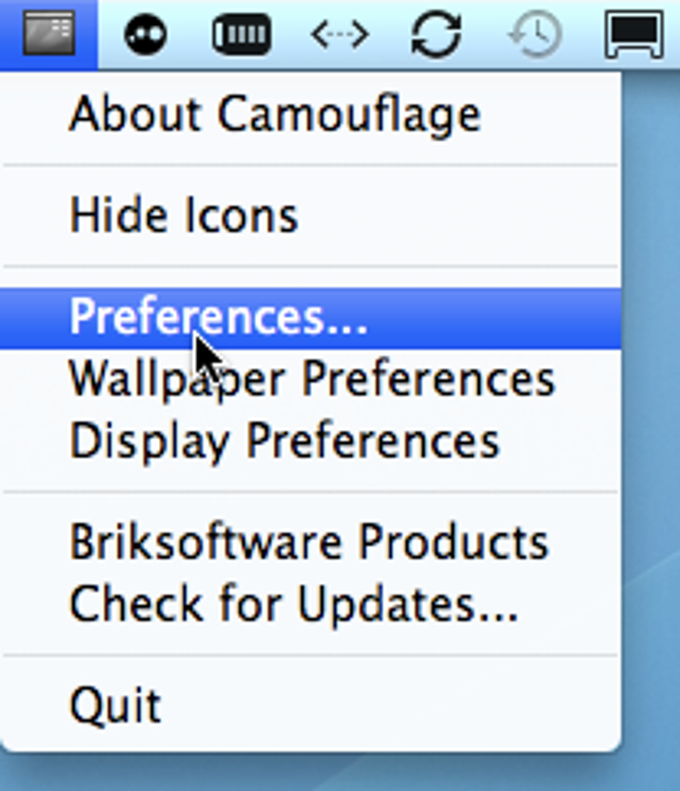This screenshot has height=791, width=680.
Task: Visit Briksoftware Products
Action: click(308, 542)
